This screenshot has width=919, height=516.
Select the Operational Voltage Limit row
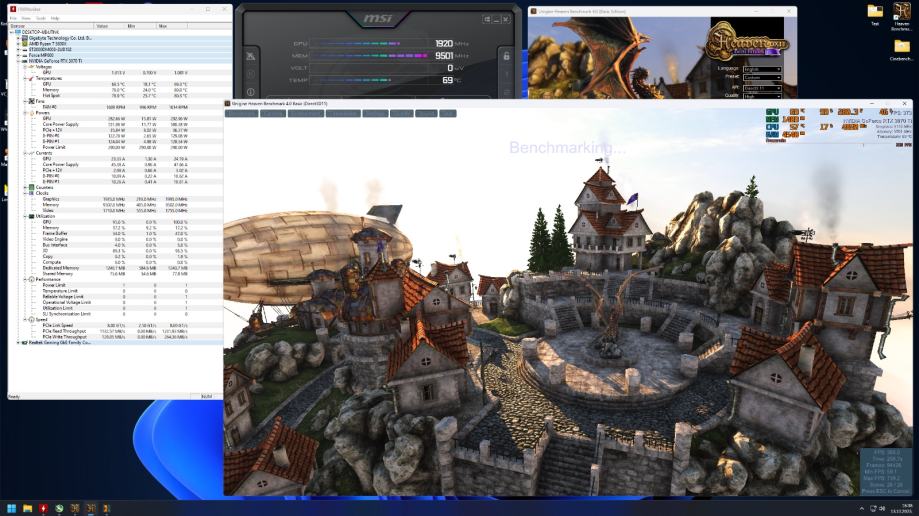pos(115,303)
